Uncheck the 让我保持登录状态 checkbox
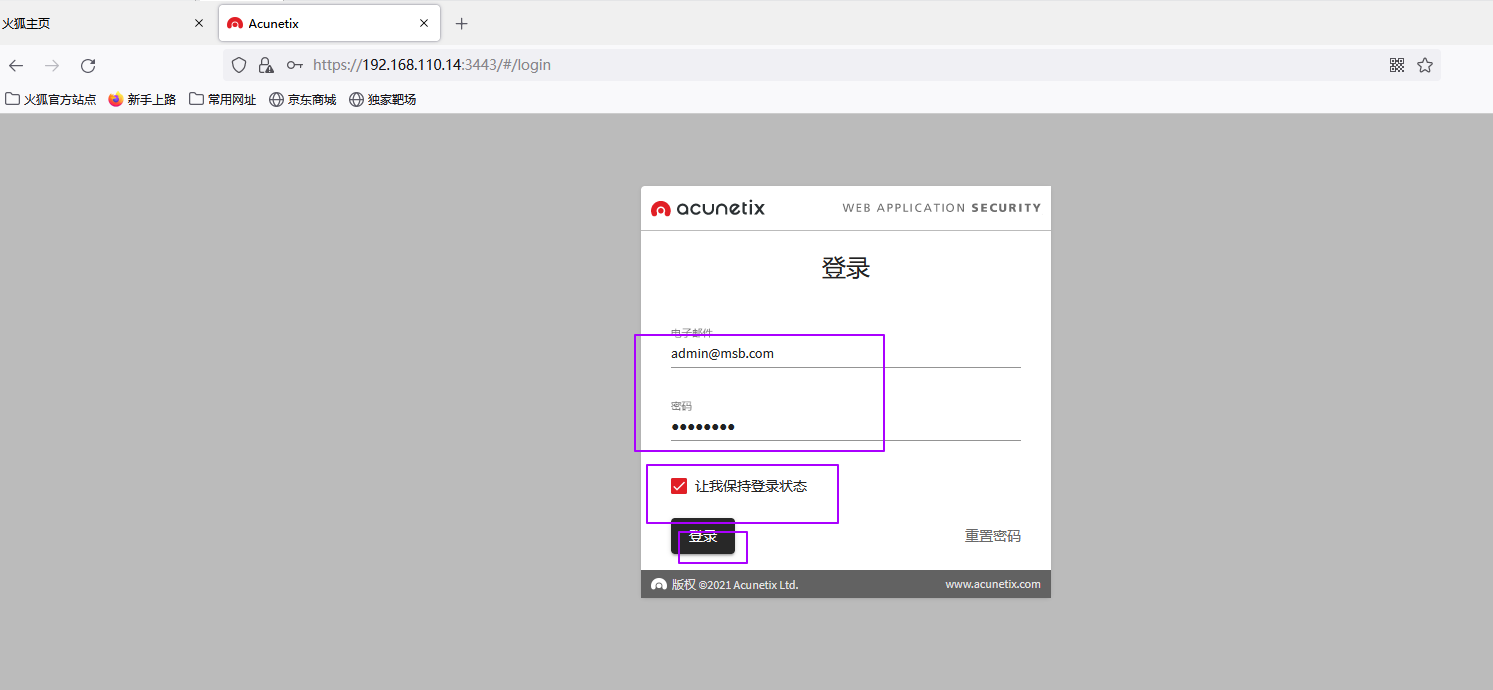The width and height of the screenshot is (1493, 690). [x=679, y=486]
